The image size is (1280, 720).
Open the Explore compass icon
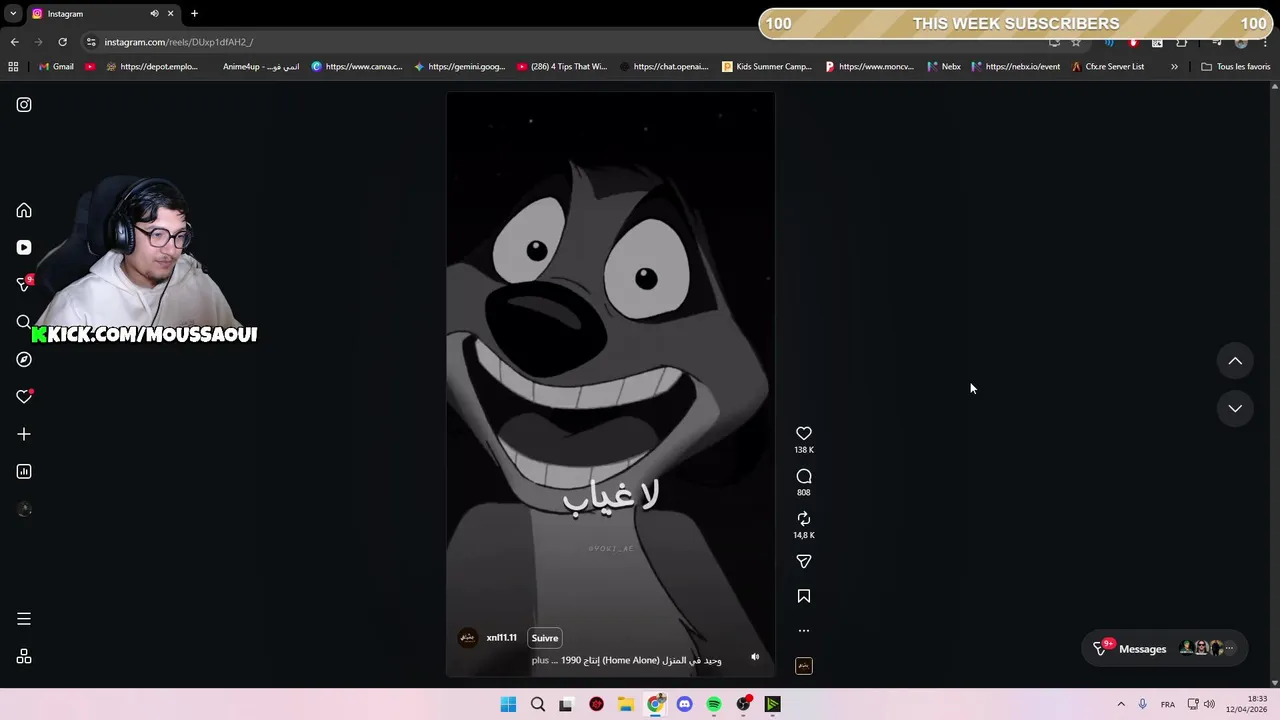[x=24, y=360]
